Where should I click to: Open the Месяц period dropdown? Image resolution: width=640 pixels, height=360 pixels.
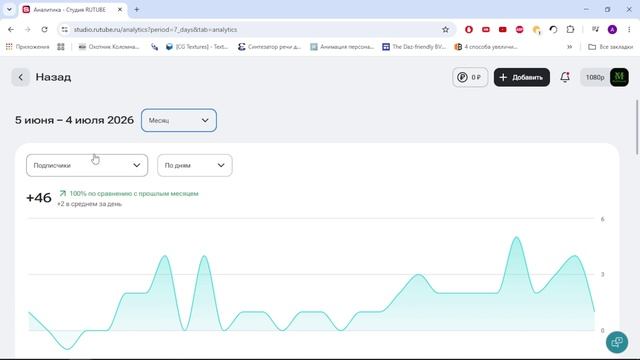(179, 120)
